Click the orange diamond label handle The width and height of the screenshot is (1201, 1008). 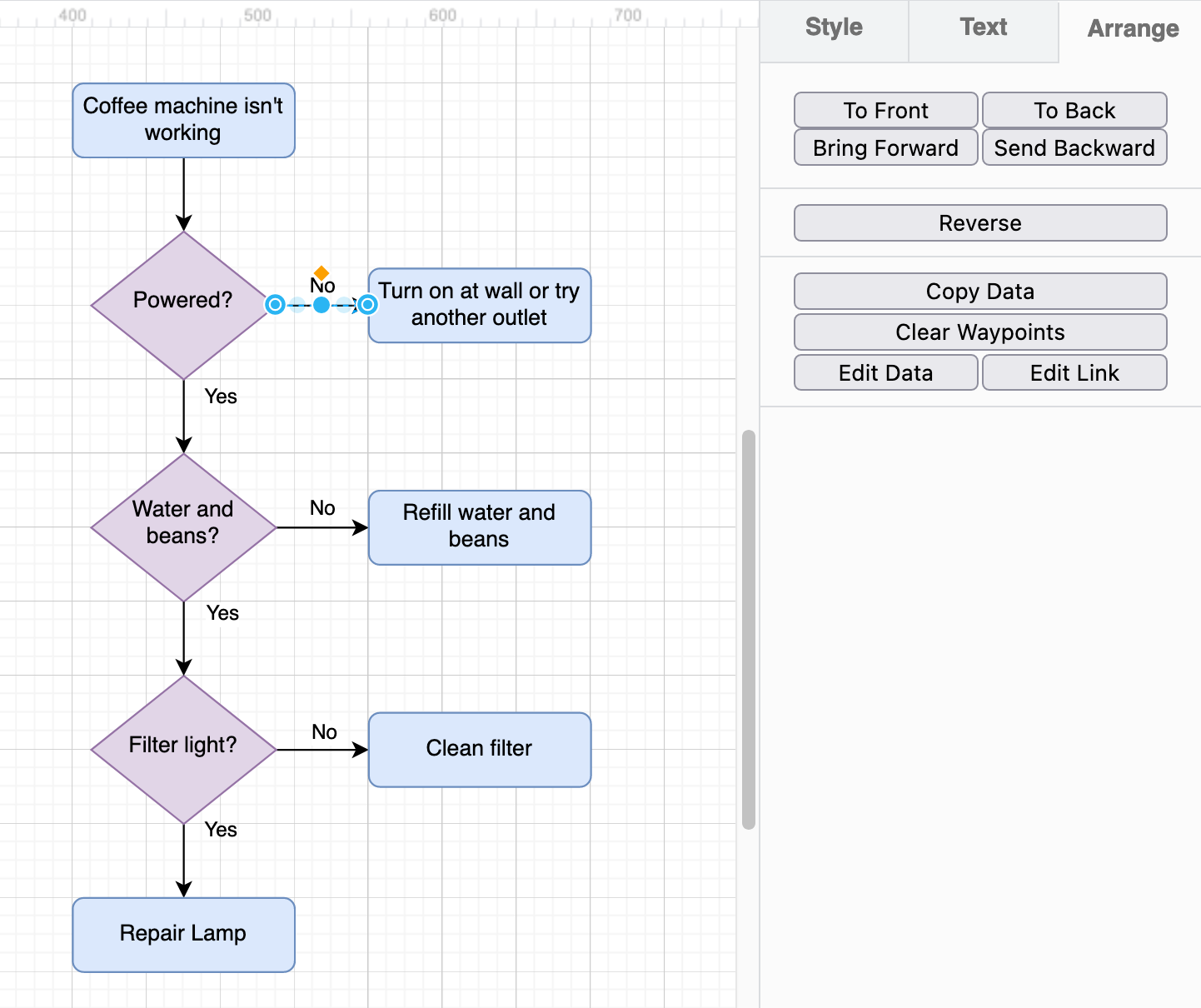coord(321,271)
